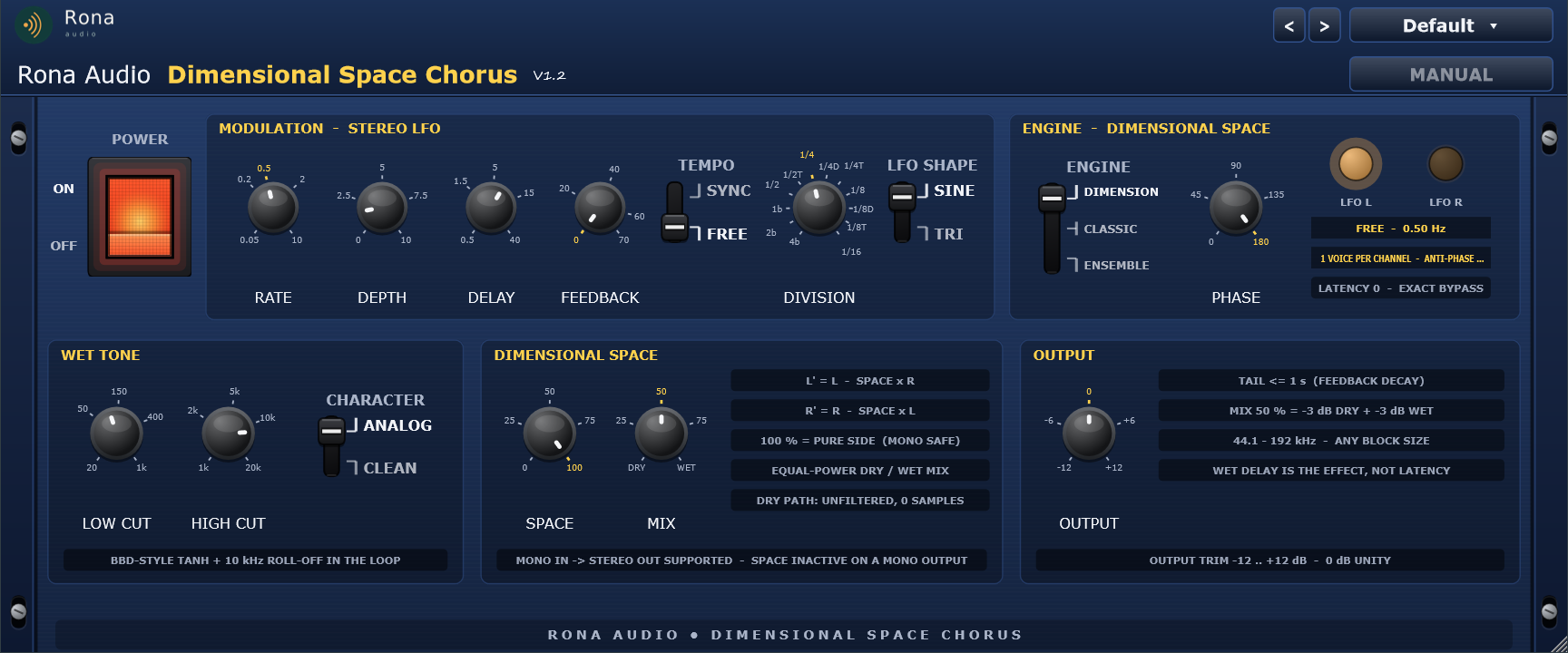This screenshot has height=653, width=1568.
Task: Click the 'DRY PATH: UNFILTERED, 0 SAMPLES' readout
Action: (x=860, y=501)
